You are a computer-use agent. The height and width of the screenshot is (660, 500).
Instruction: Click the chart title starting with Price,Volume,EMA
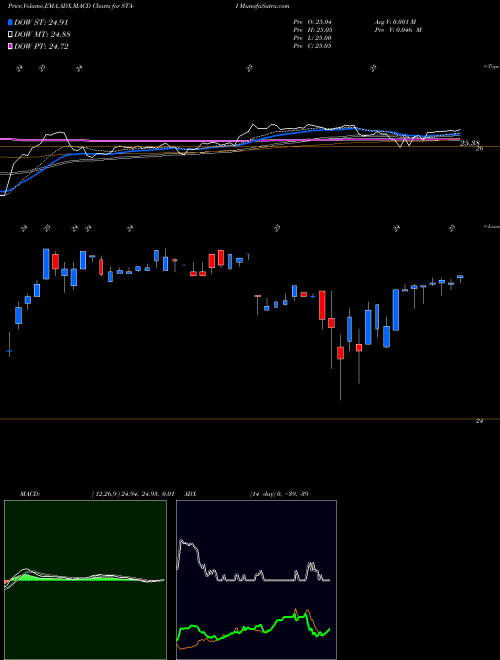70,6
